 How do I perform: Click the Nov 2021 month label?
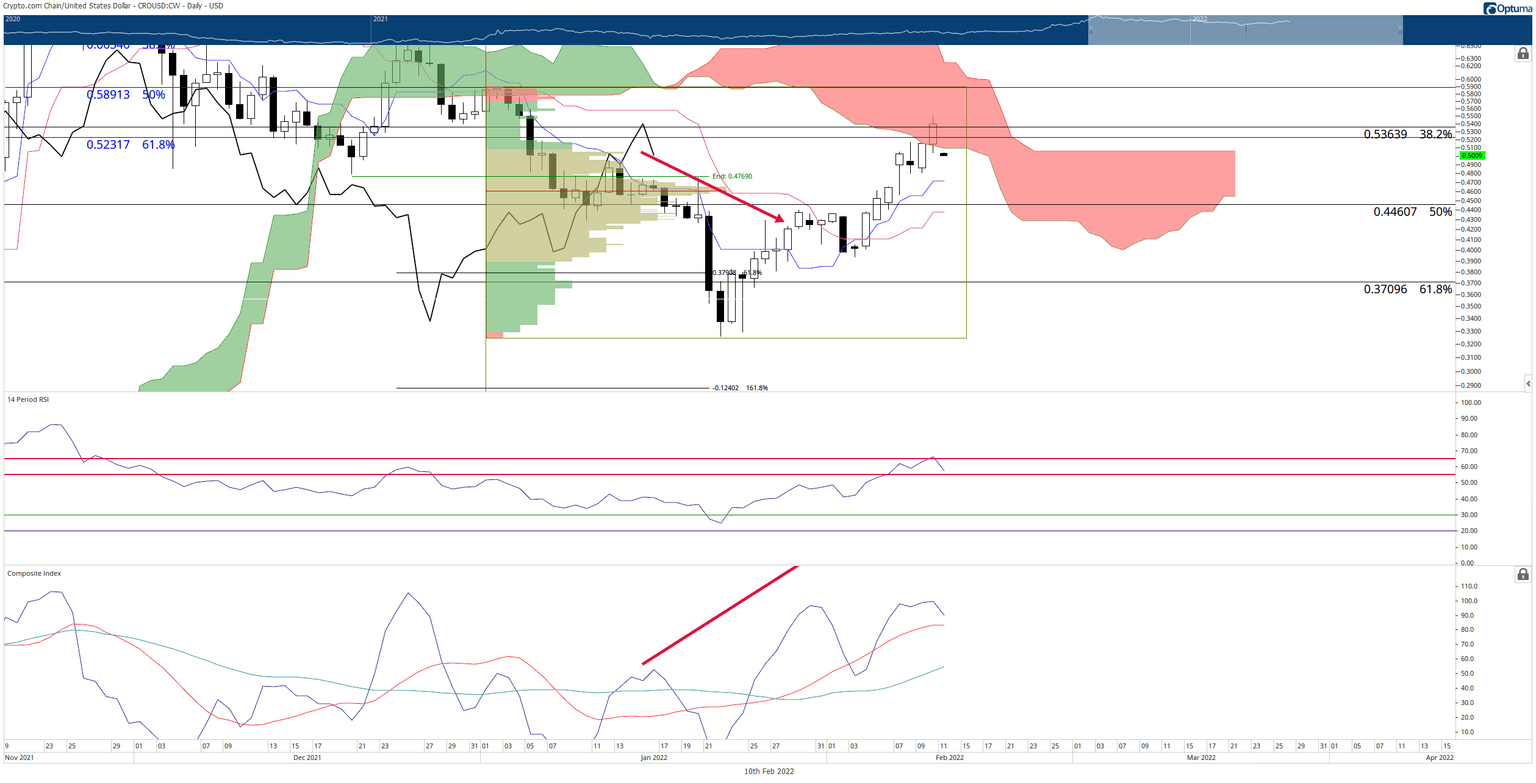(18, 758)
